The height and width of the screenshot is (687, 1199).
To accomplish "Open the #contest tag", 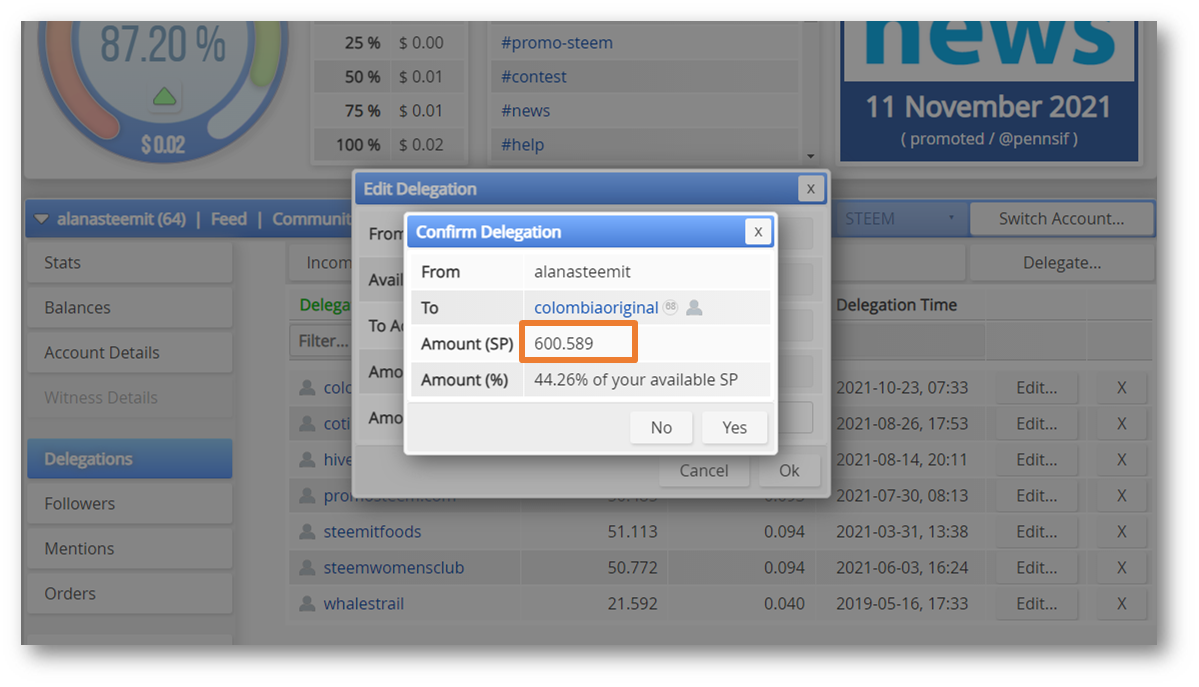I will point(534,77).
